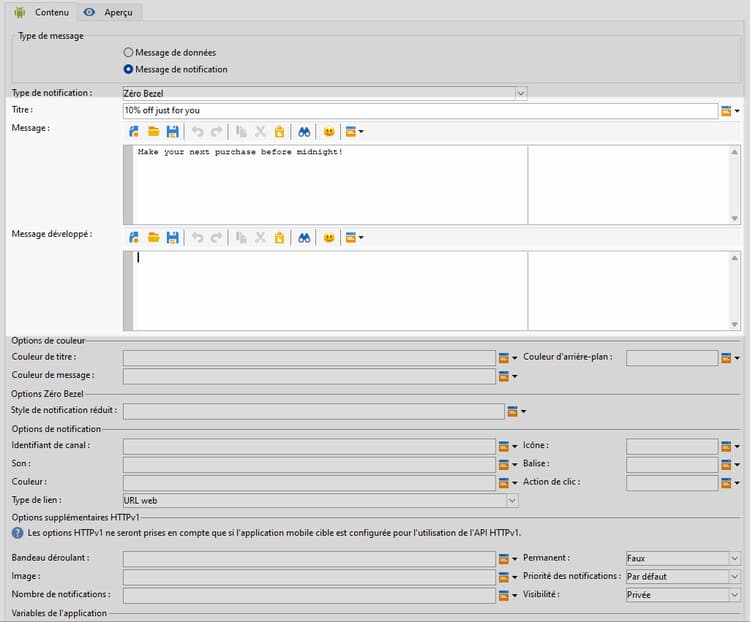The height and width of the screenshot is (622, 750).
Task: Open personalization menu for Balise field
Action: click(730, 464)
